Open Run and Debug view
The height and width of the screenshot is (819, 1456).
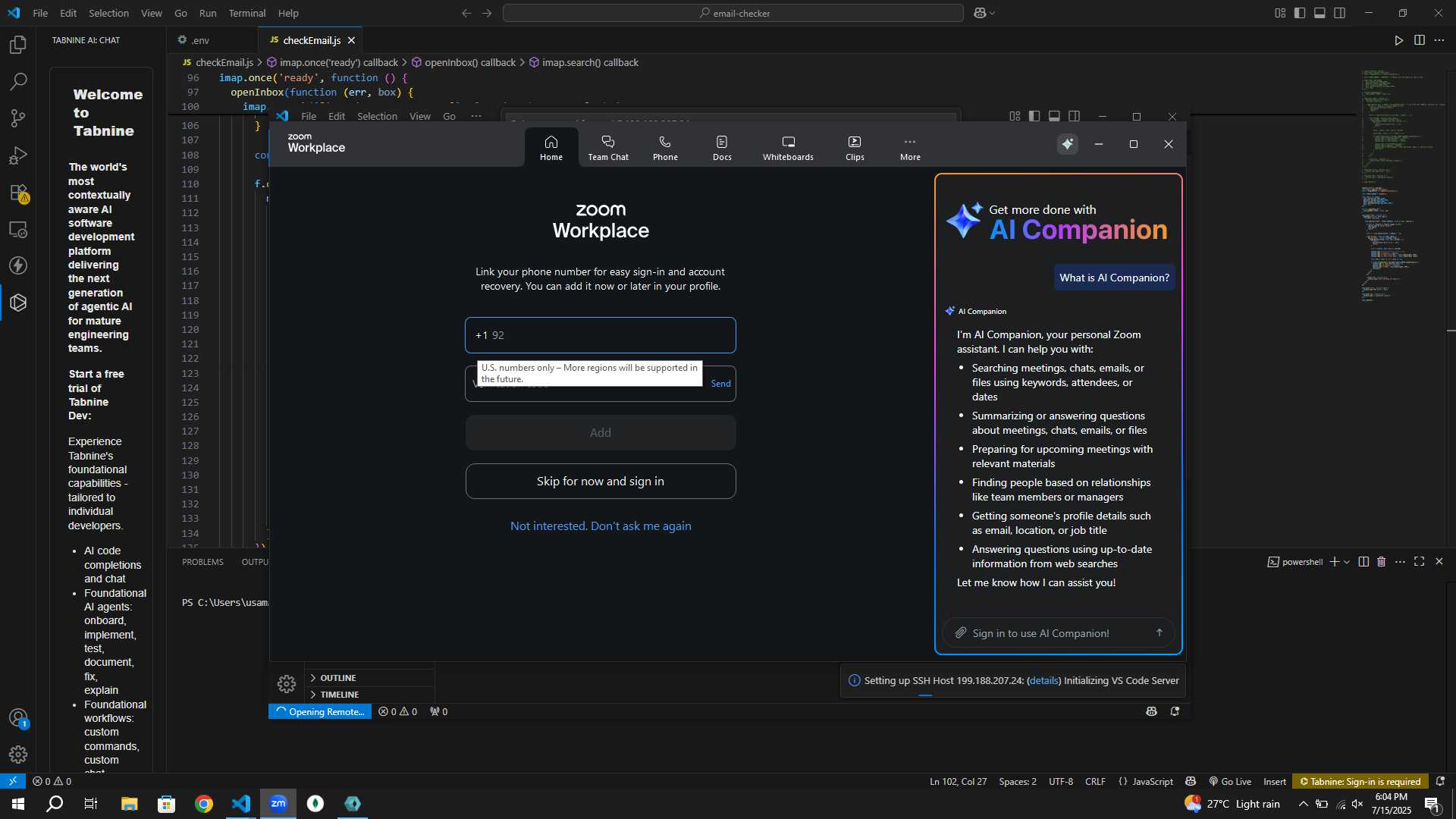[18, 155]
